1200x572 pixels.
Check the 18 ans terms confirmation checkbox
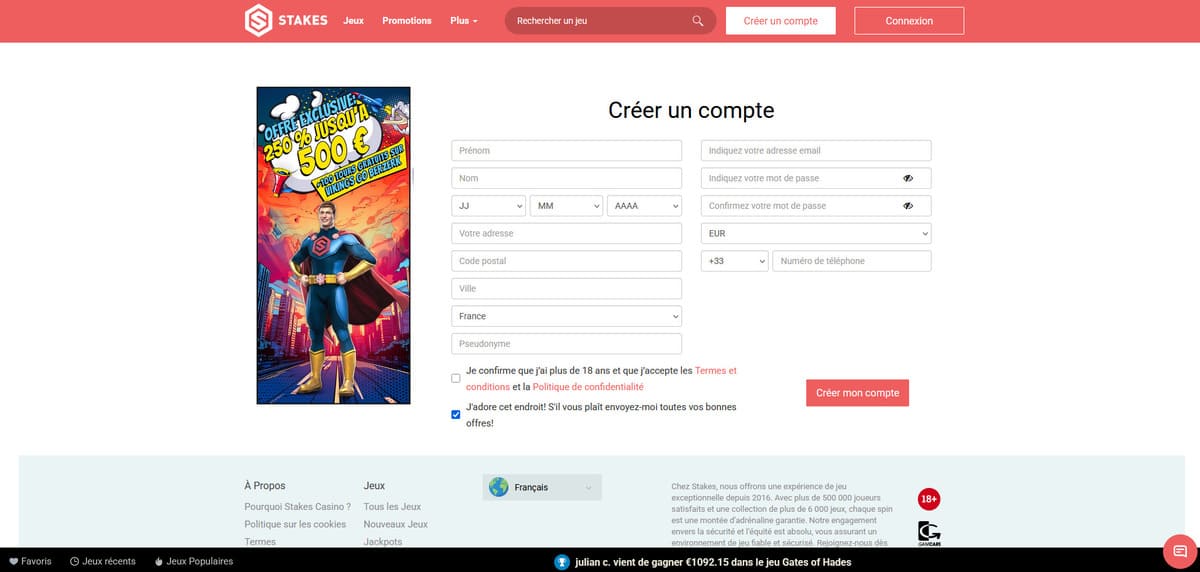coord(456,379)
